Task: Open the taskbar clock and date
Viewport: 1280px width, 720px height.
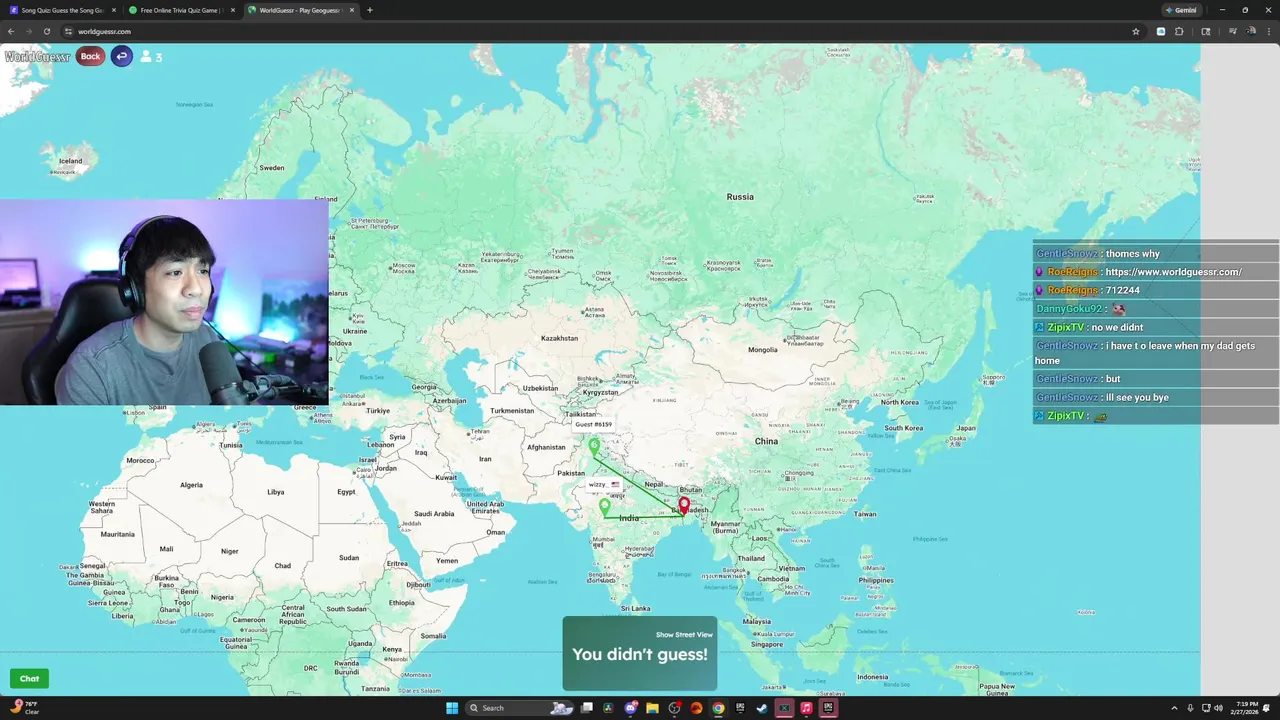Action: click(1245, 708)
